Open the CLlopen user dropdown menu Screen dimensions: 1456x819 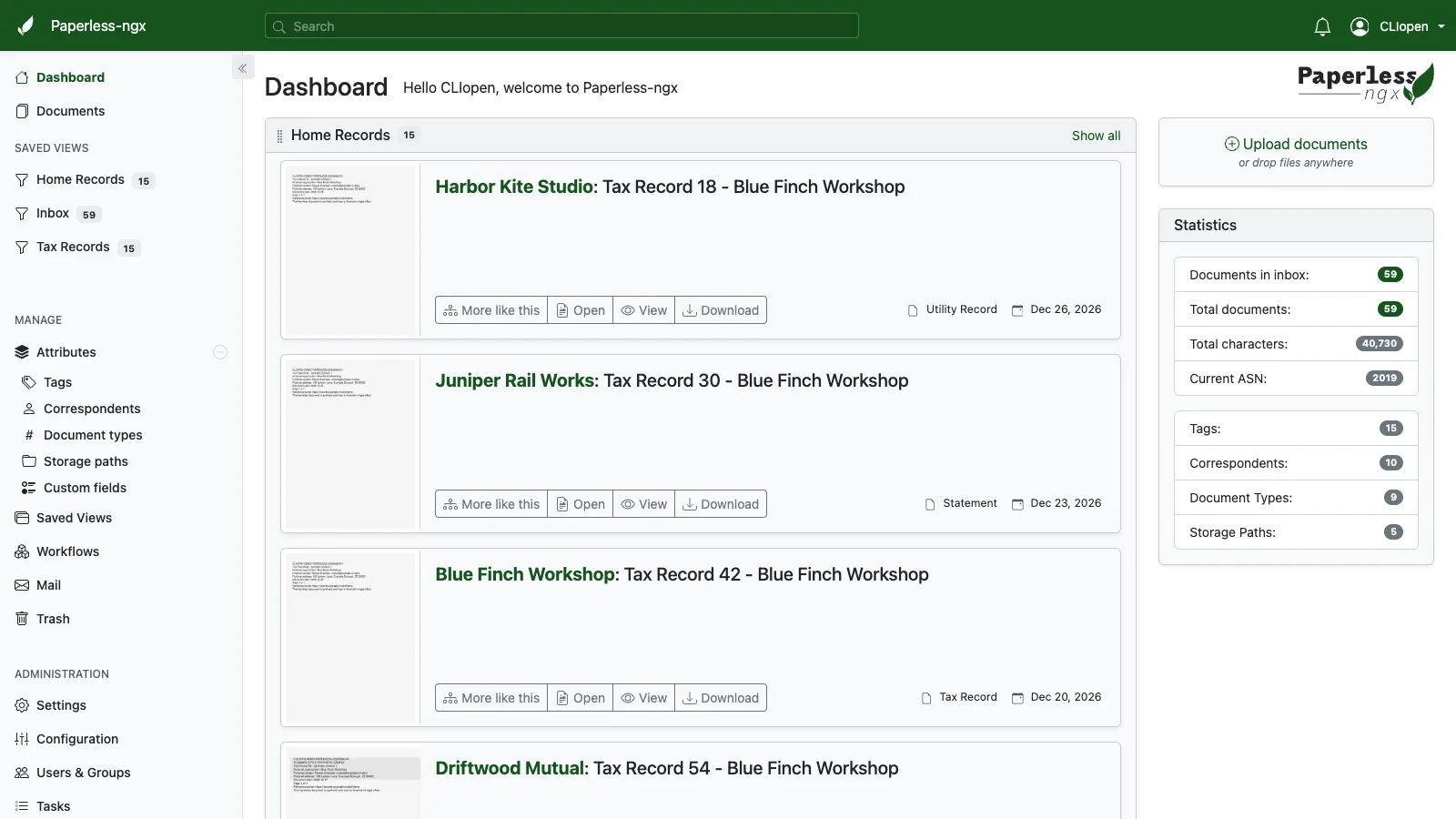click(1398, 26)
